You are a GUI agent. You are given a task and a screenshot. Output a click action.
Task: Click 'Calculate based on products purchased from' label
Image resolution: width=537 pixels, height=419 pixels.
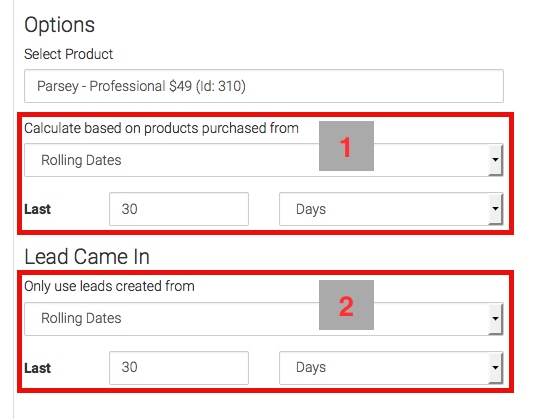tap(161, 128)
